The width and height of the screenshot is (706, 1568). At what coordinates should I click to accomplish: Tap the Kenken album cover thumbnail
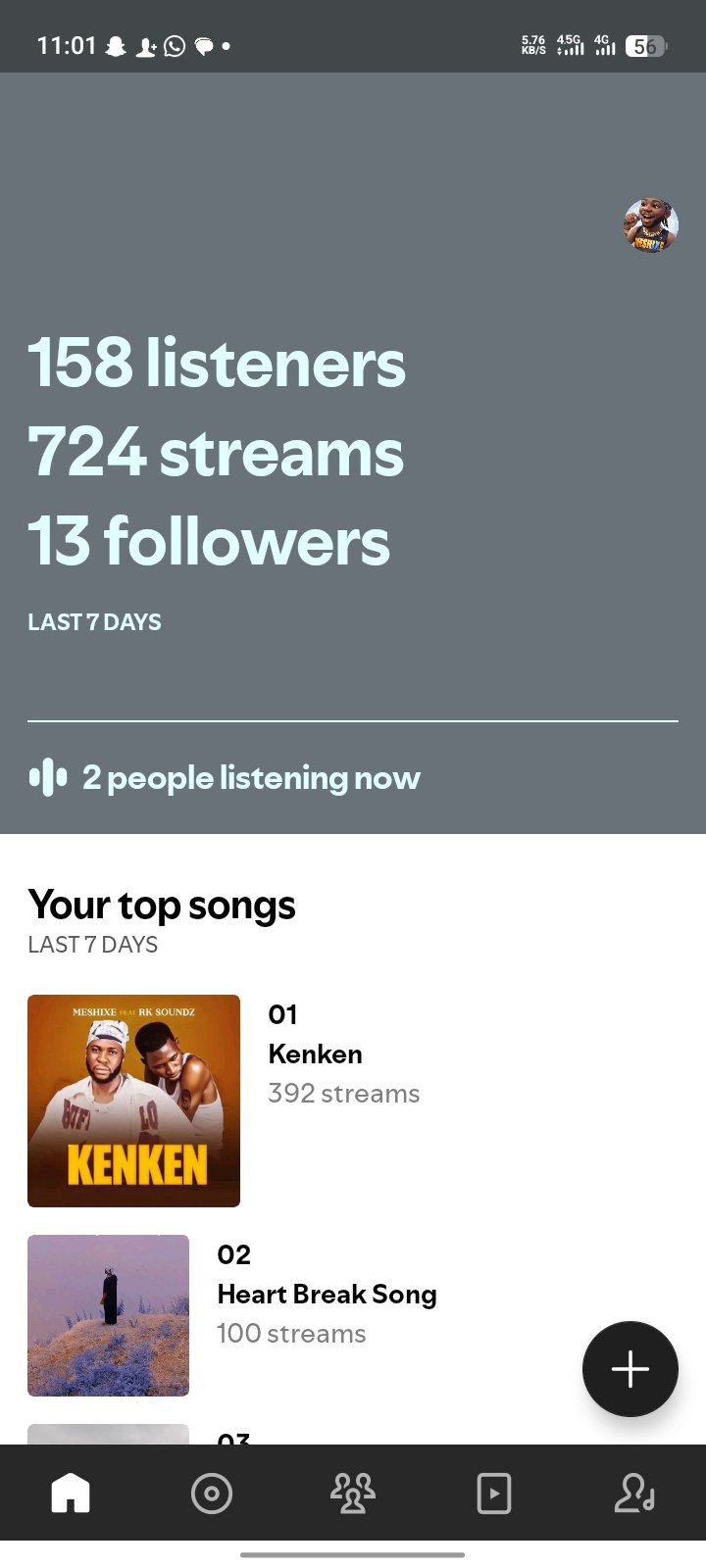(x=133, y=1101)
